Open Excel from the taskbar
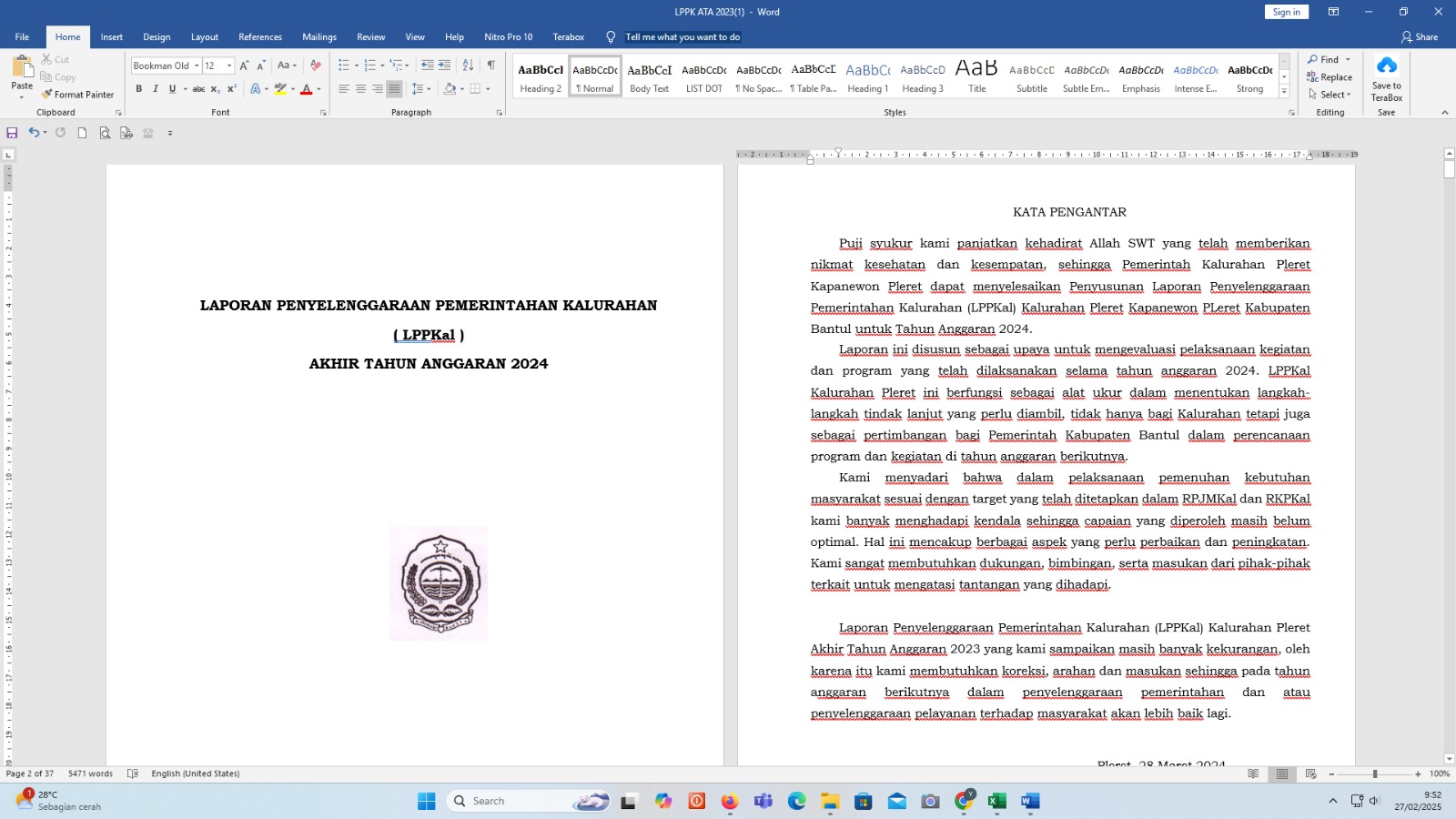1456x819 pixels. tap(996, 801)
